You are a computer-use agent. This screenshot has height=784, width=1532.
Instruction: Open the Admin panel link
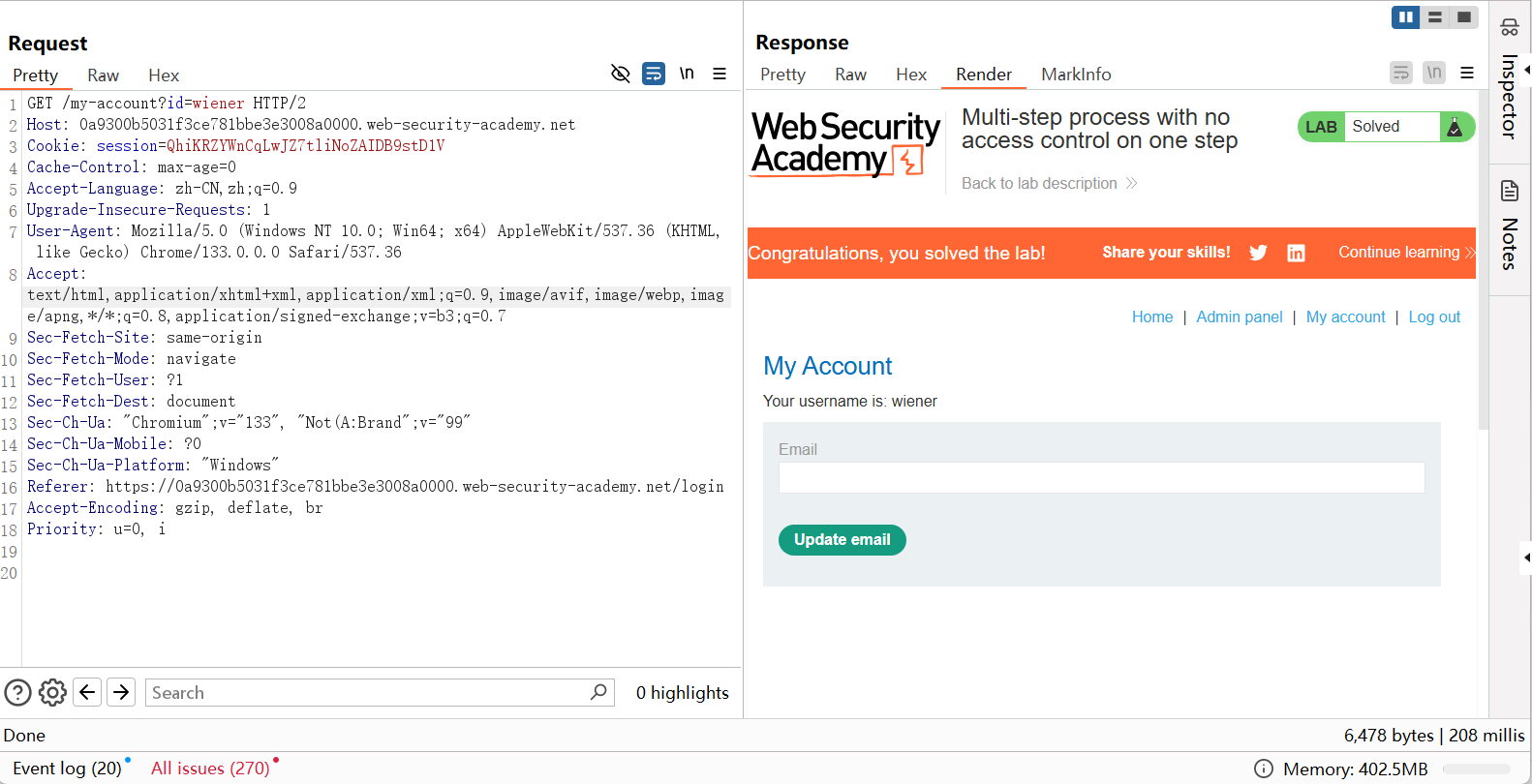pos(1239,317)
